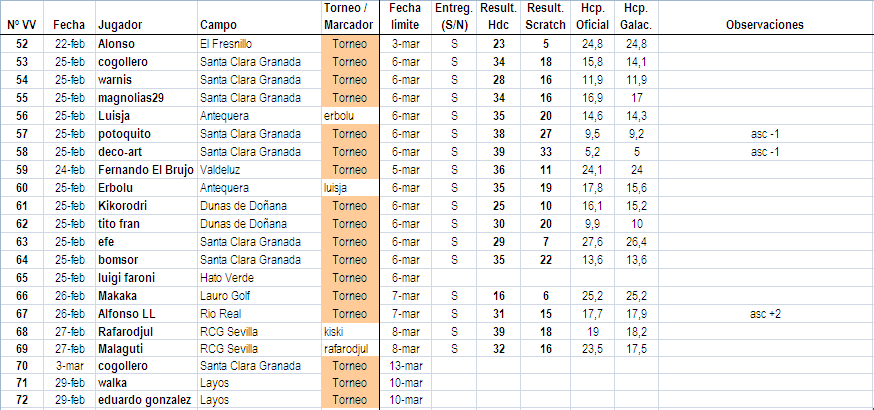Viewport: 874px width, 410px height.
Task: Select the Jugador column header
Action: (x=120, y=25)
